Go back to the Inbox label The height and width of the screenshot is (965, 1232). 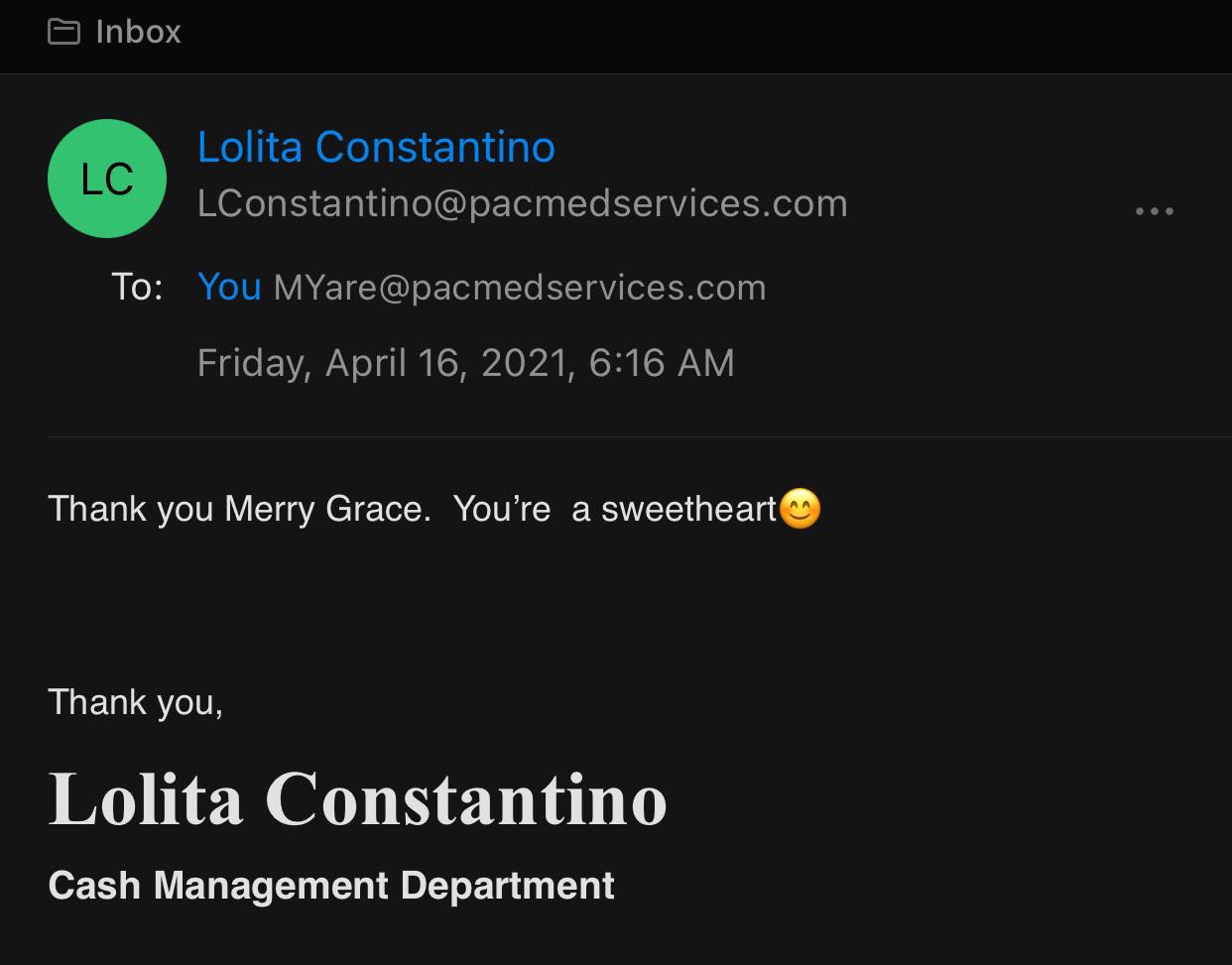click(138, 32)
